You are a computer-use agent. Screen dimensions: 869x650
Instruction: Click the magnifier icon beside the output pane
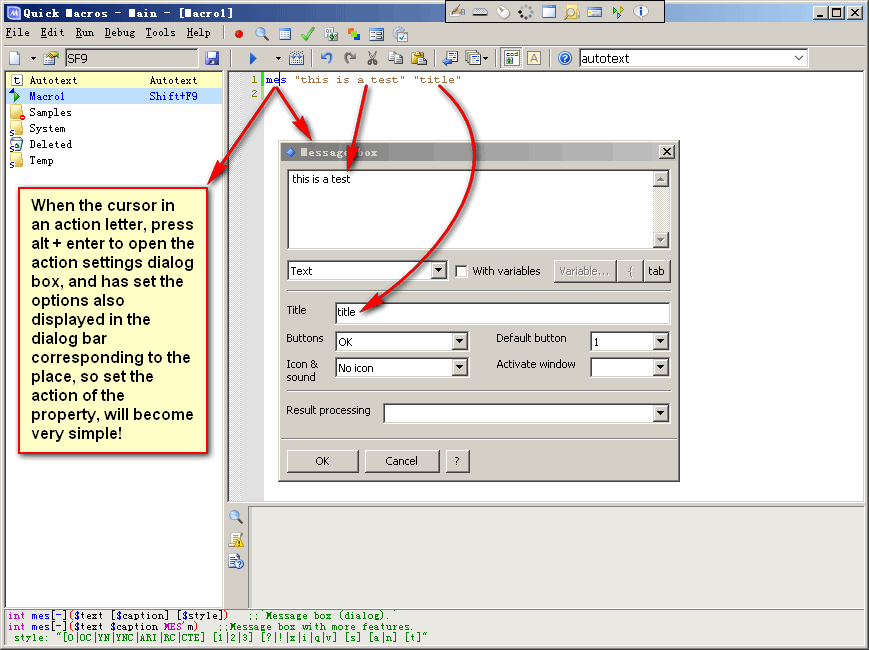(236, 517)
